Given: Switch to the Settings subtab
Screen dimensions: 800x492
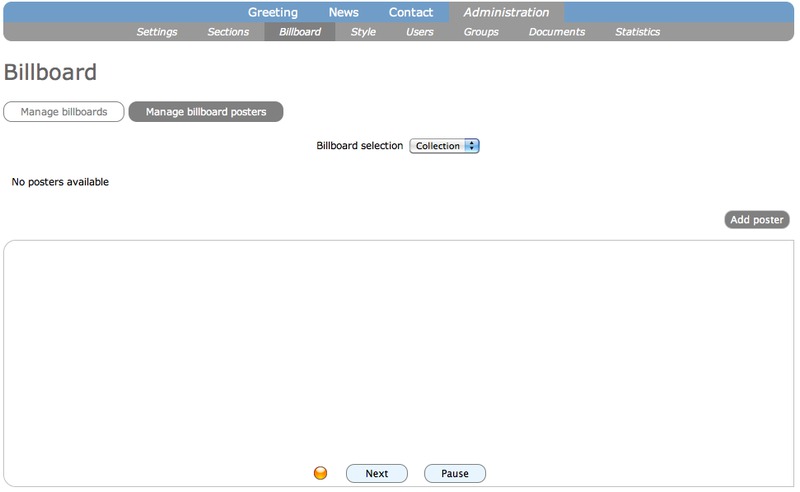Looking at the screenshot, I should [x=157, y=32].
